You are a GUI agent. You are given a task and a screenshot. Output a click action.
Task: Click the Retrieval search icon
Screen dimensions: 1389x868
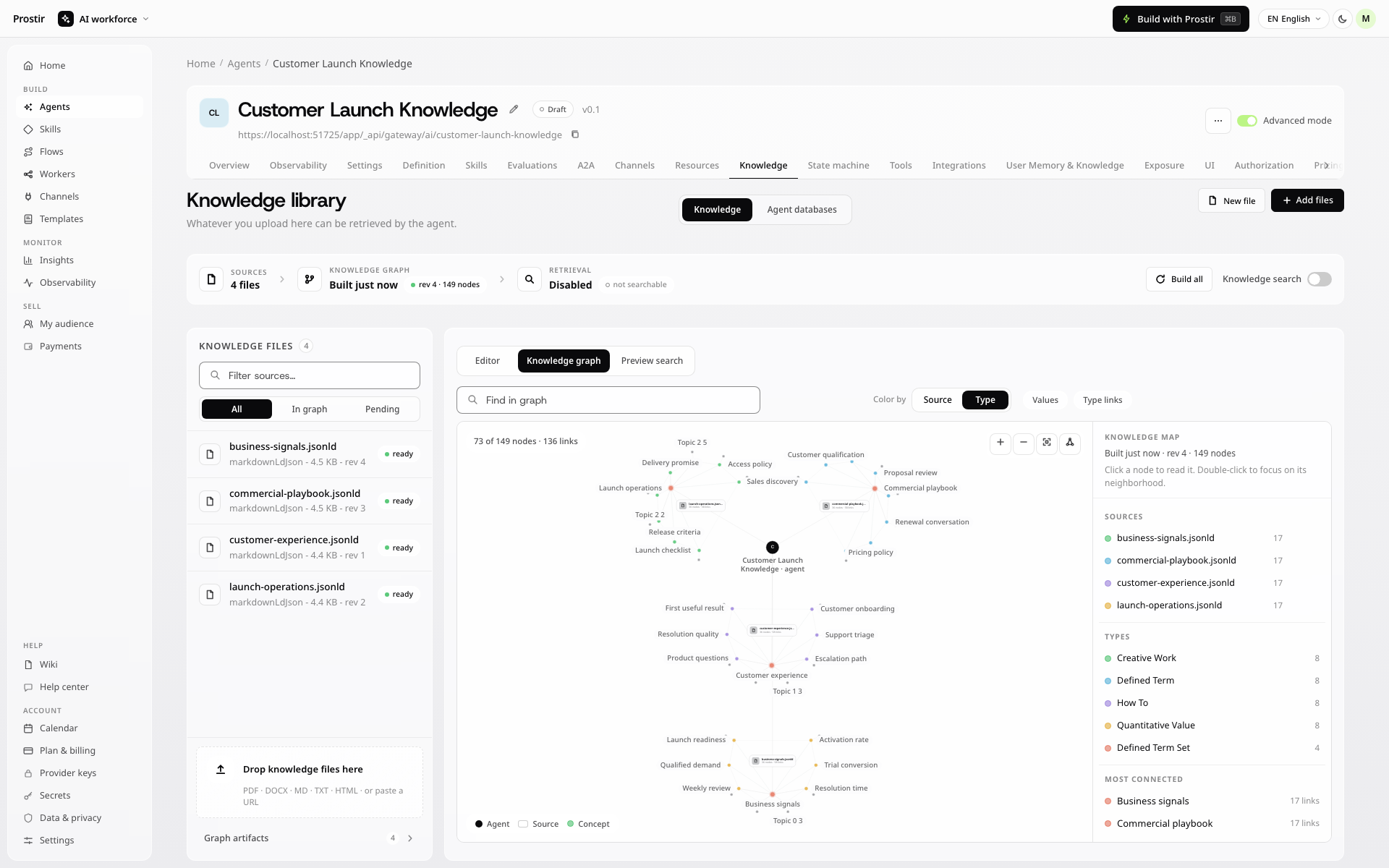[x=530, y=279]
